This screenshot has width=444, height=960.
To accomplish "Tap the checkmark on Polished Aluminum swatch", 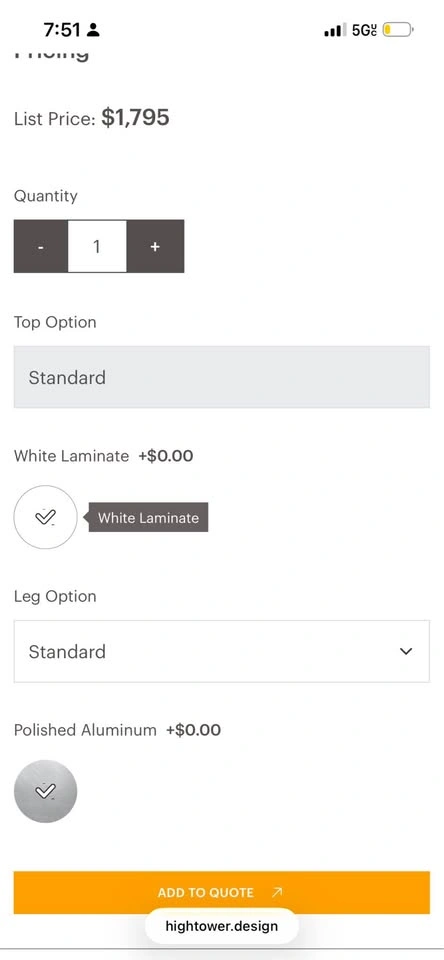I will pyautogui.click(x=45, y=792).
